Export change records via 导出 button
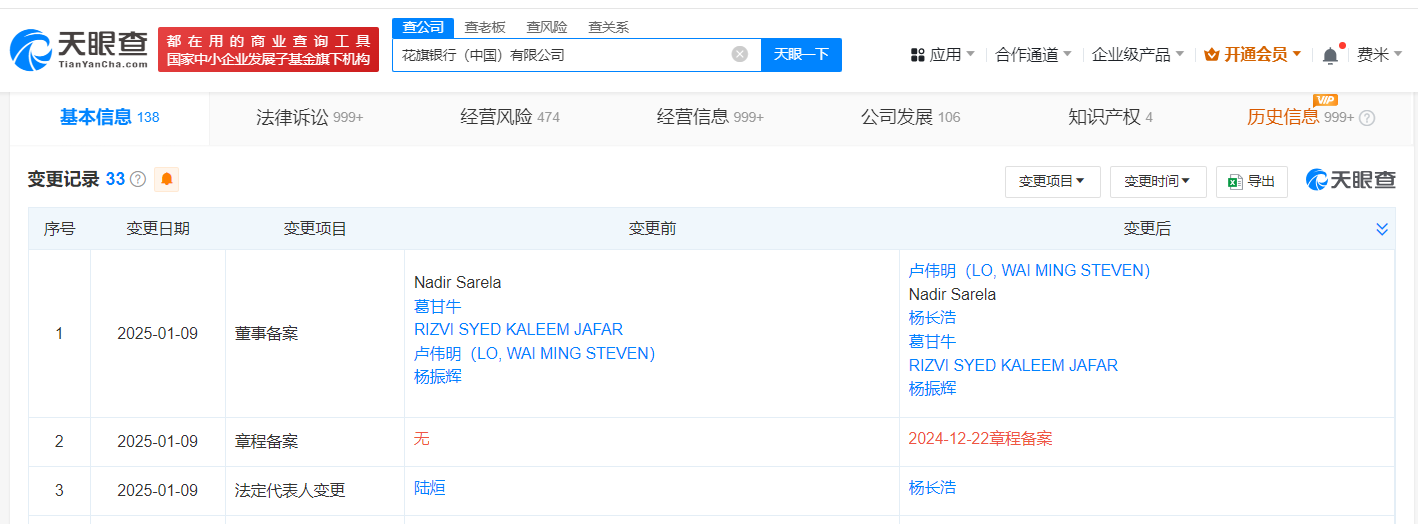Viewport: 1418px width, 524px height. tap(1251, 181)
